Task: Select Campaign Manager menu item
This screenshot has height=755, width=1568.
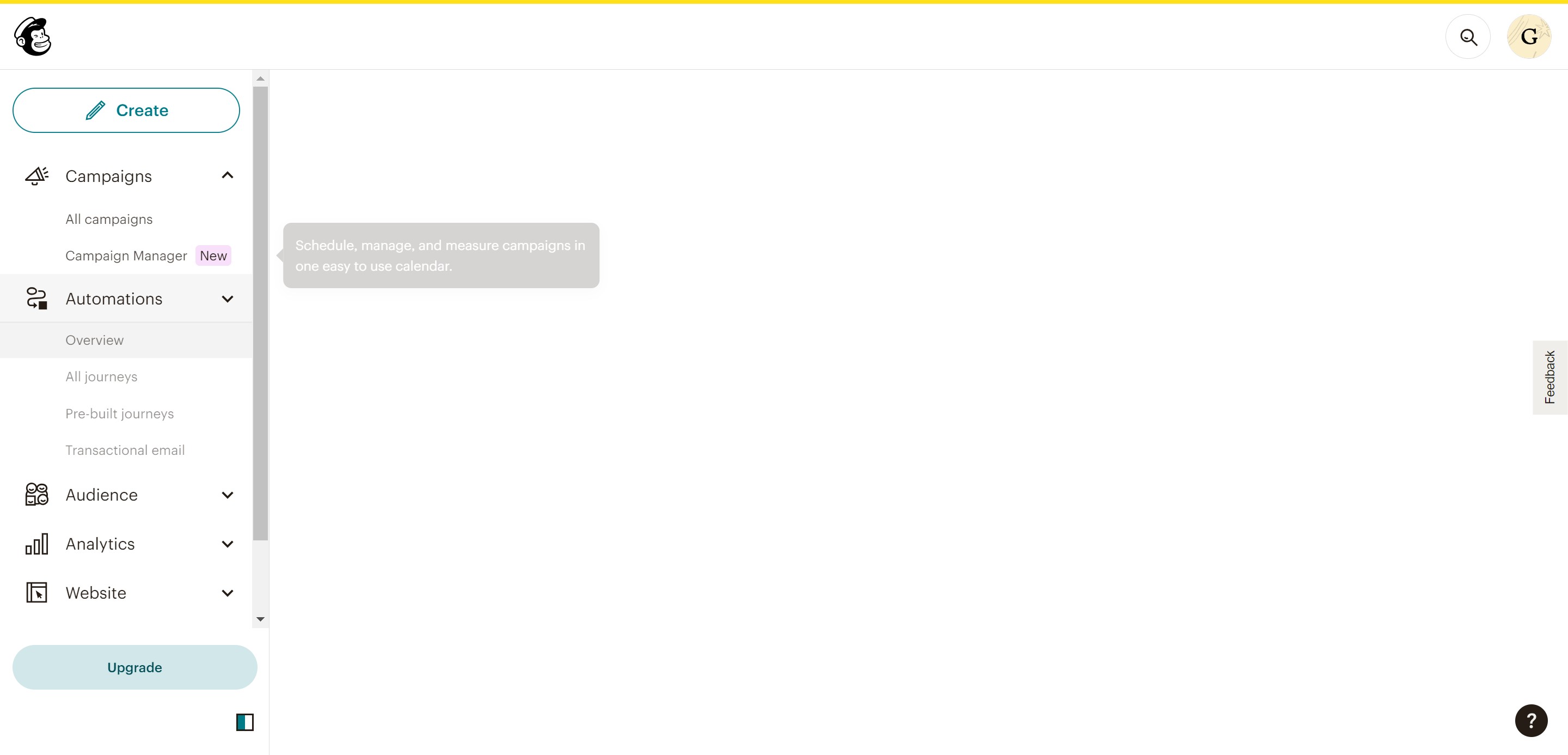Action: point(126,255)
